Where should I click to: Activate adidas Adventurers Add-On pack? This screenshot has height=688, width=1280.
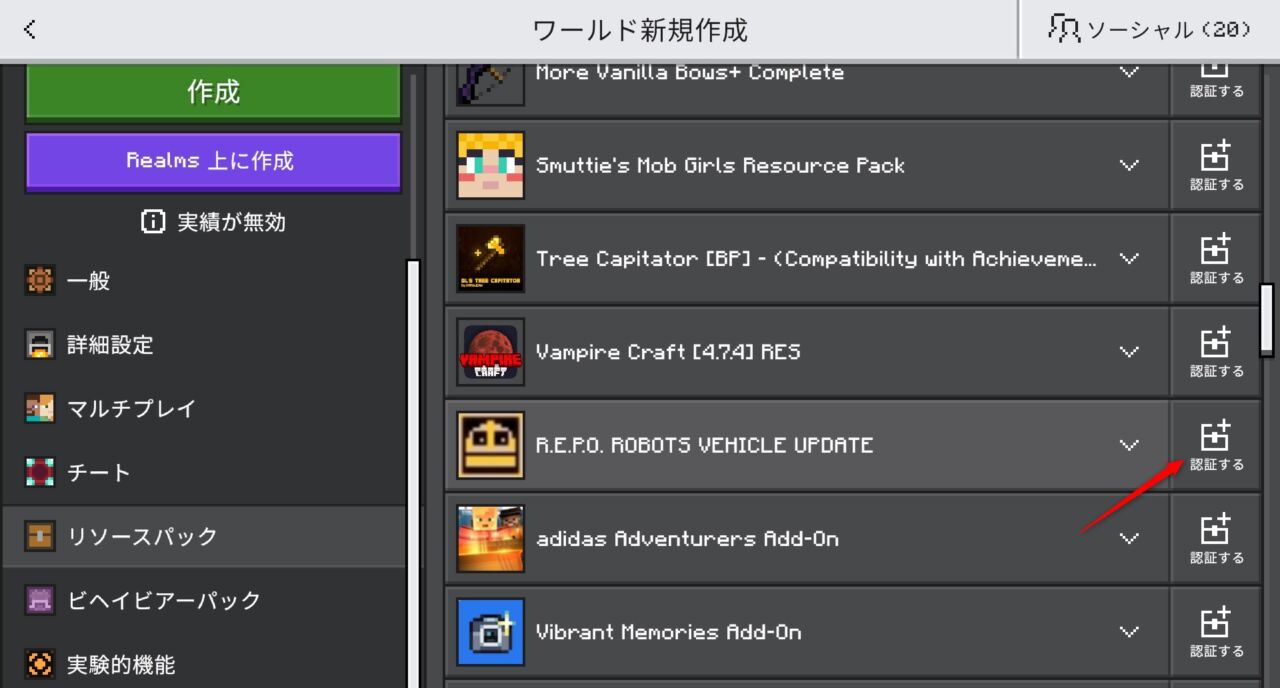point(1216,538)
